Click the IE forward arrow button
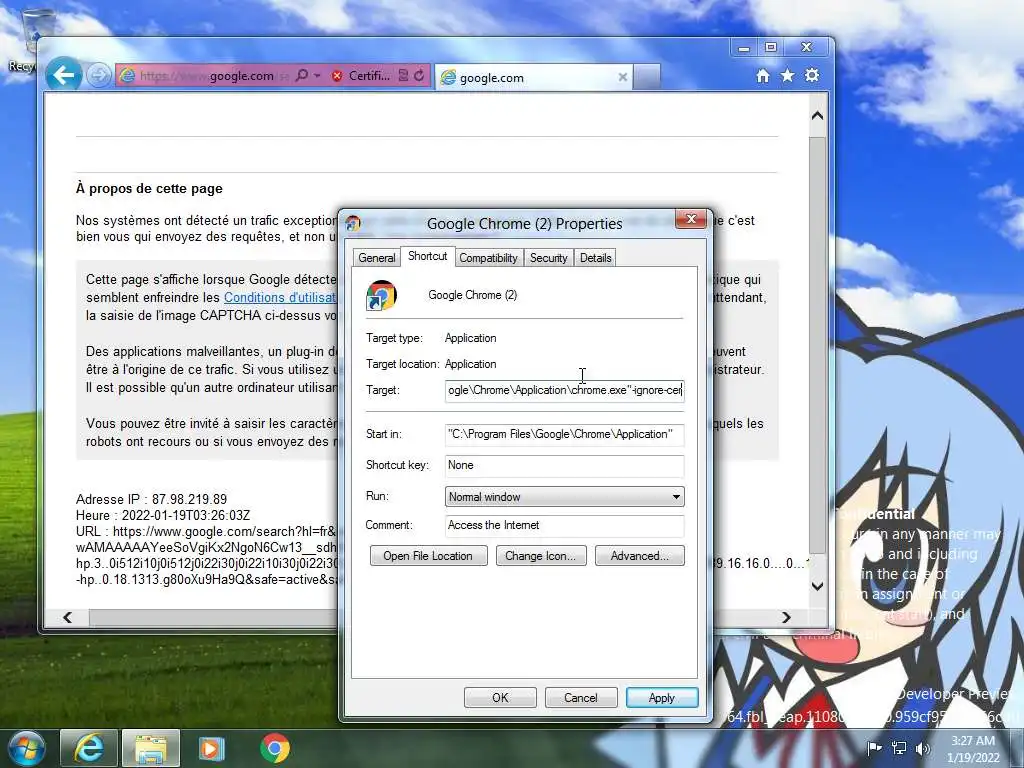The height and width of the screenshot is (768, 1024). point(99,76)
